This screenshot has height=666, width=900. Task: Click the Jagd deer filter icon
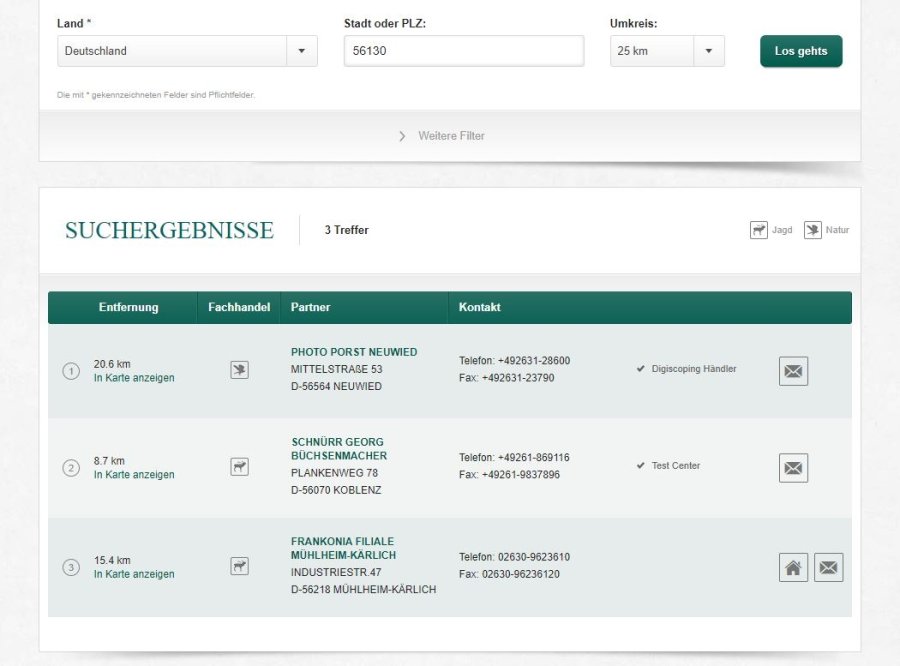click(759, 230)
